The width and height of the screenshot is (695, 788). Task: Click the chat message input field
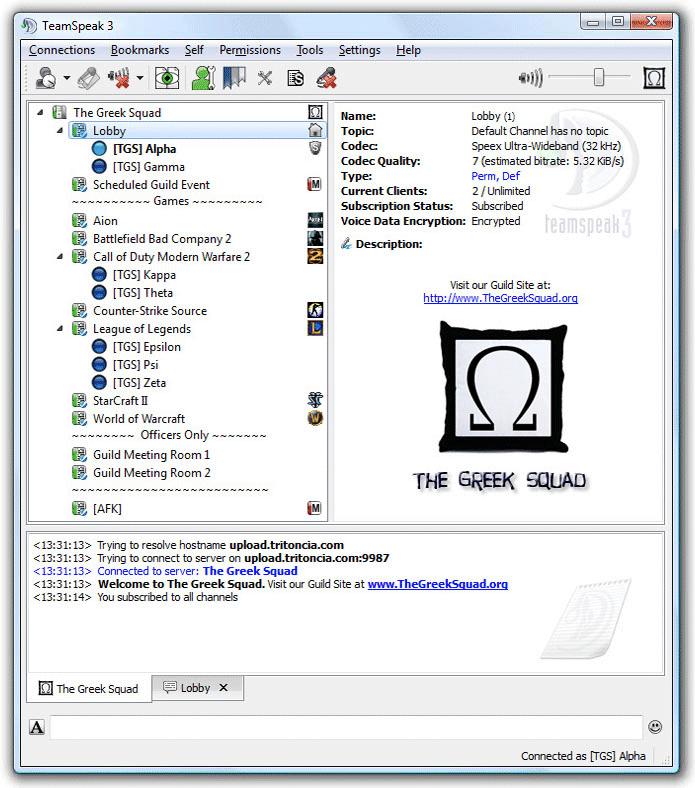(345, 727)
